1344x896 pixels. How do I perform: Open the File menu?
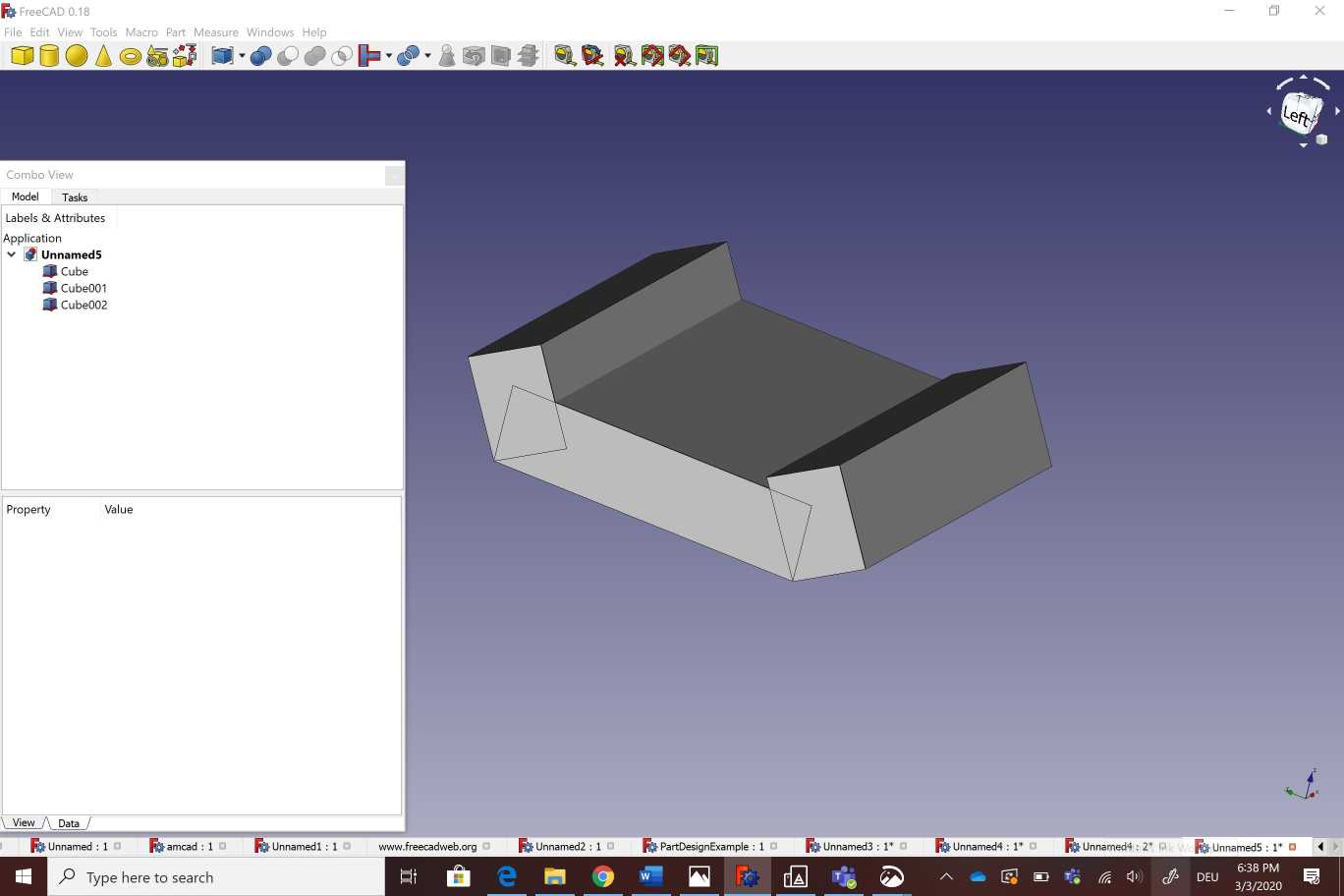click(13, 32)
